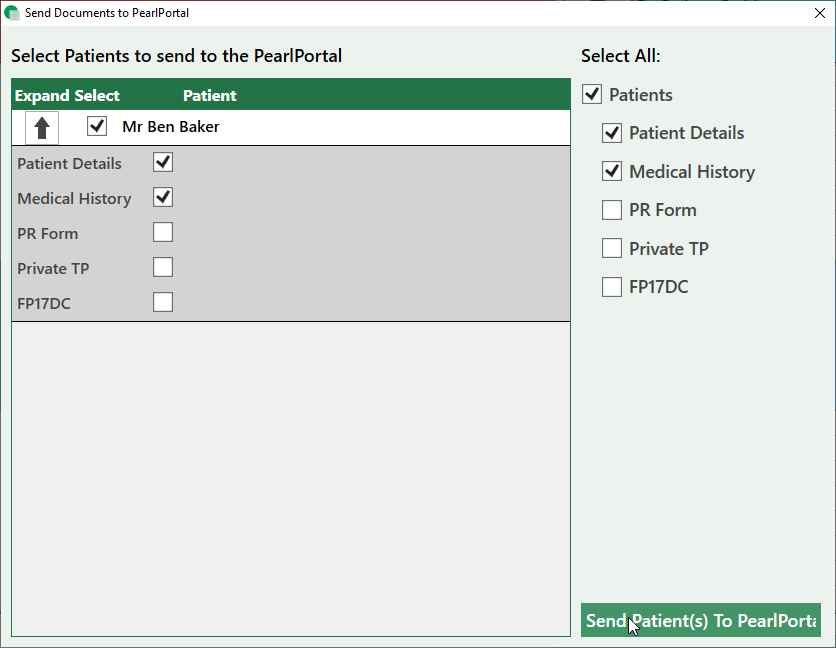Enable Select All PR Form

pos(612,210)
